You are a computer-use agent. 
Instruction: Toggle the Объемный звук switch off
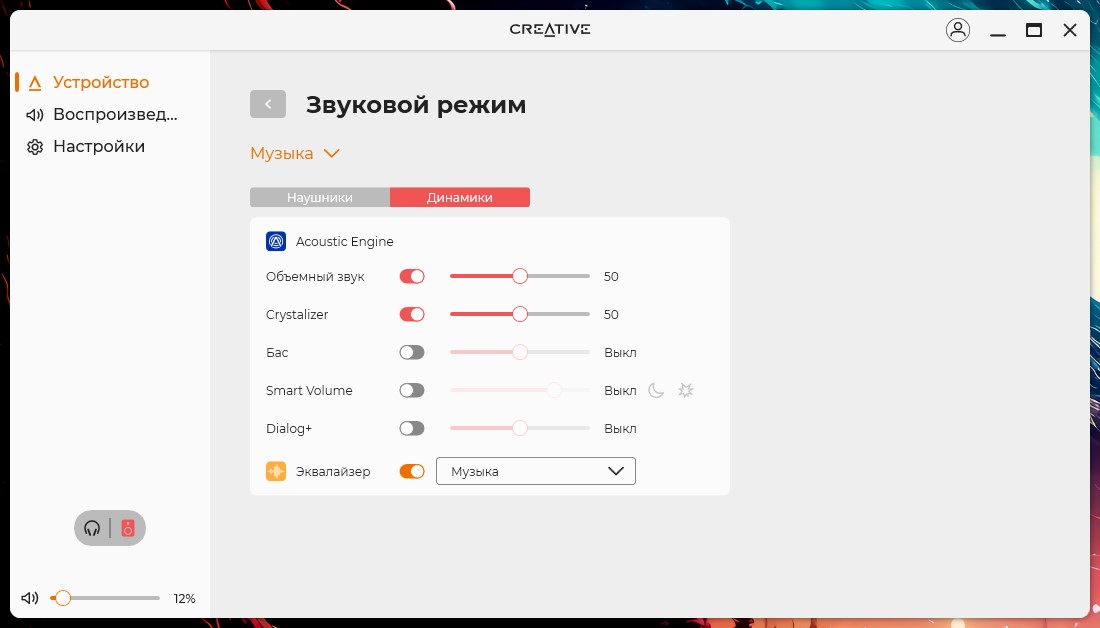(x=412, y=276)
